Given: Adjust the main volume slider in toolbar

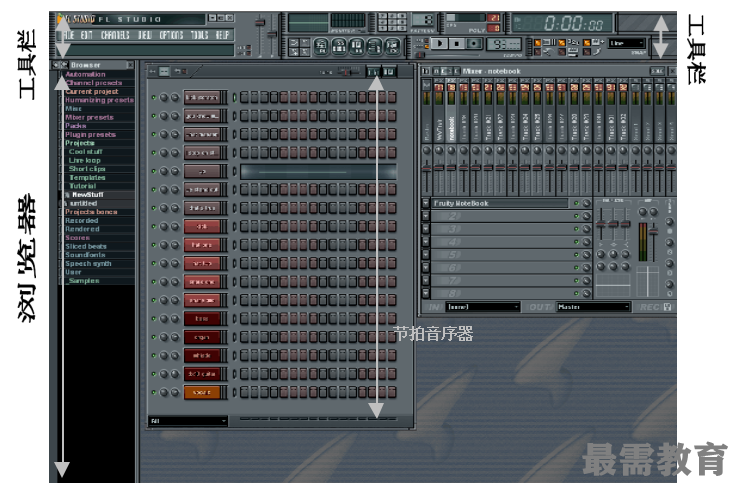Looking at the screenshot, I should click(260, 22).
